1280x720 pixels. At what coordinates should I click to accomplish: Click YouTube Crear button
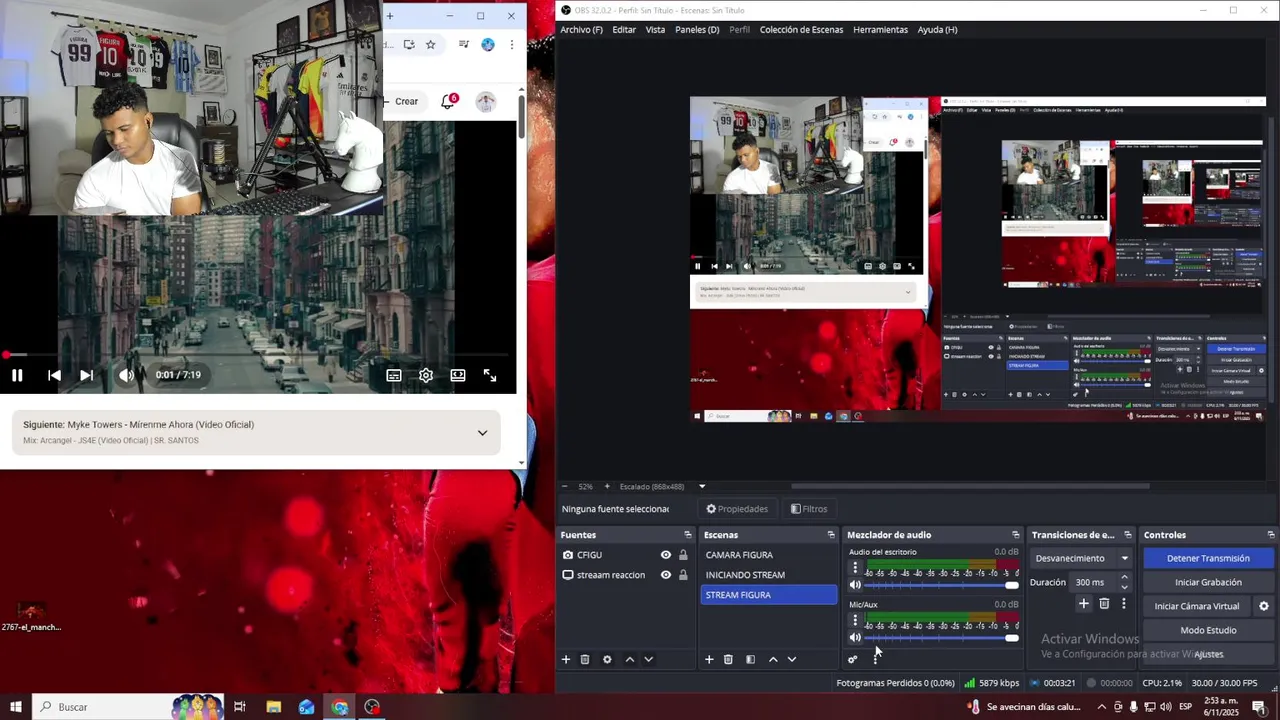[x=402, y=101]
